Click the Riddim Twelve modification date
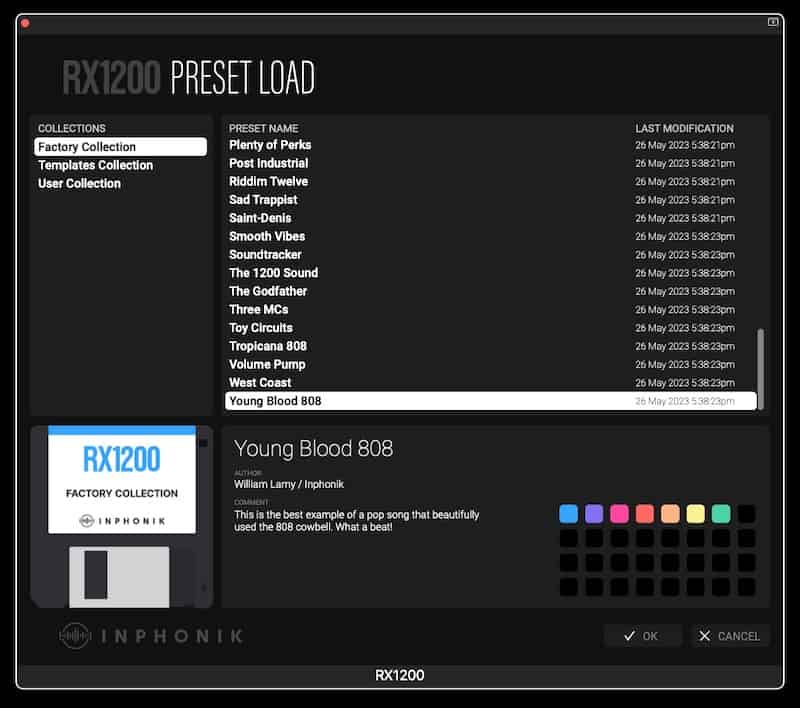Image resolution: width=800 pixels, height=708 pixels. pos(685,182)
